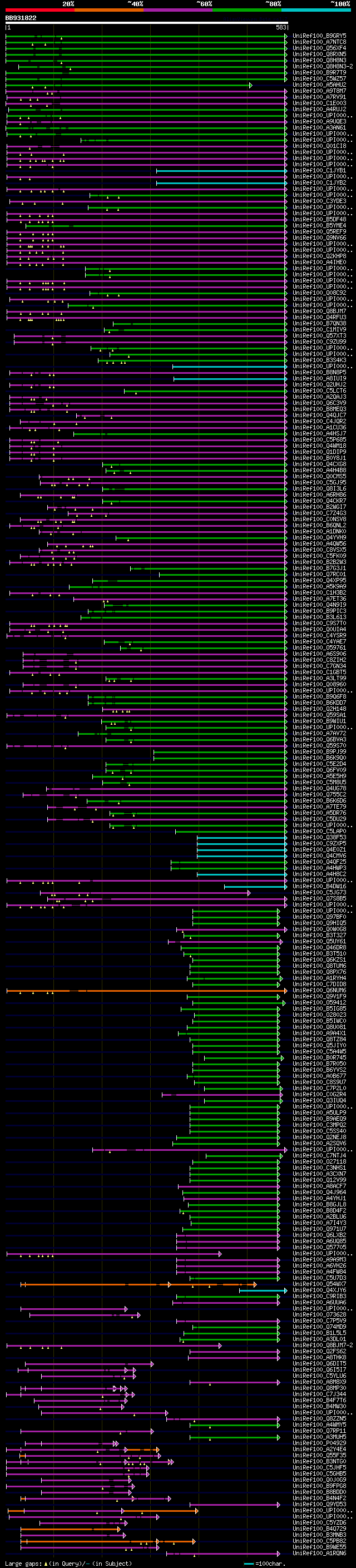Viewport: 356px width, 1568px height.
Task: Open hit UniRef100_C1E003
Action: point(319,103)
